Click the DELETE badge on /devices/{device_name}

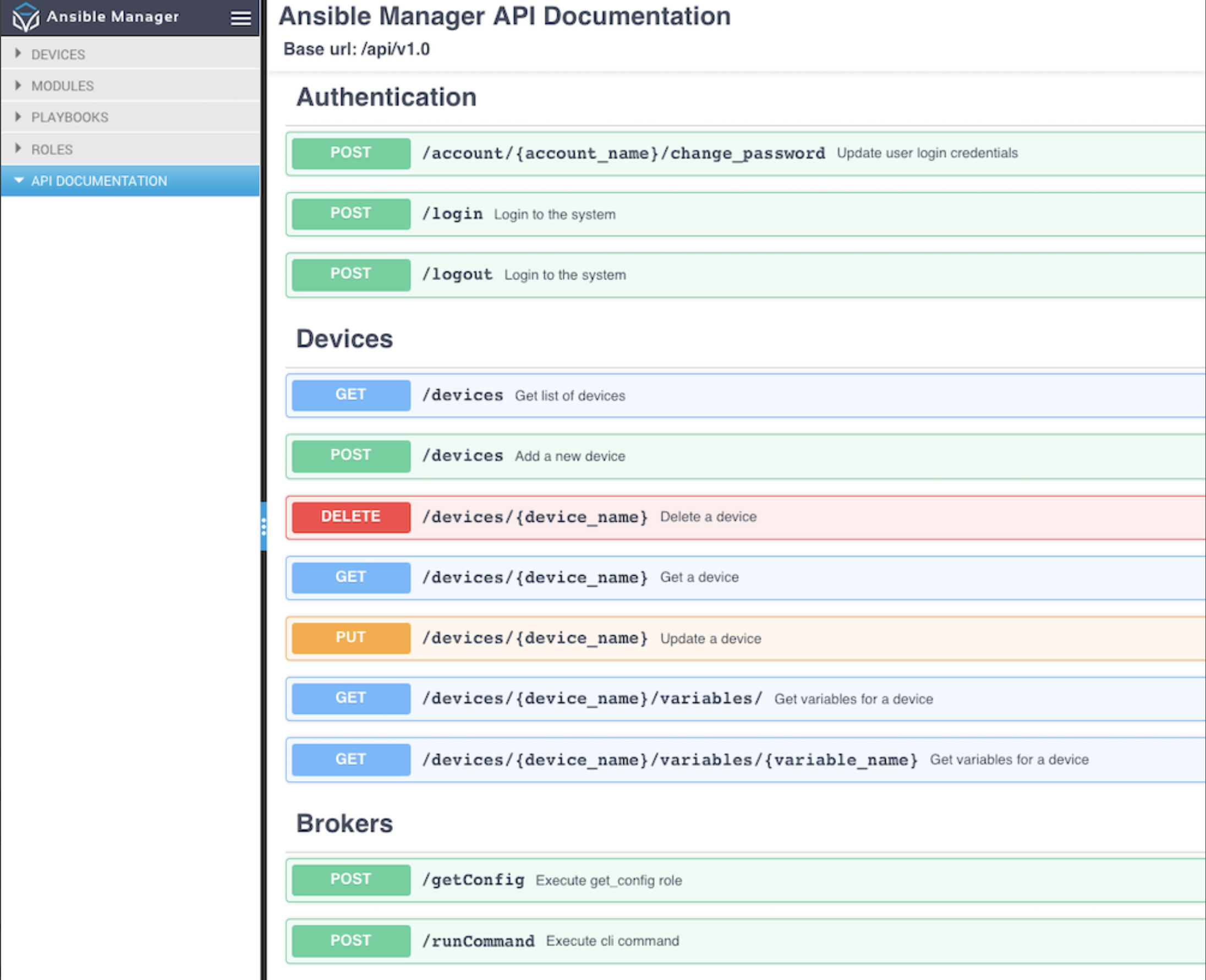click(349, 516)
